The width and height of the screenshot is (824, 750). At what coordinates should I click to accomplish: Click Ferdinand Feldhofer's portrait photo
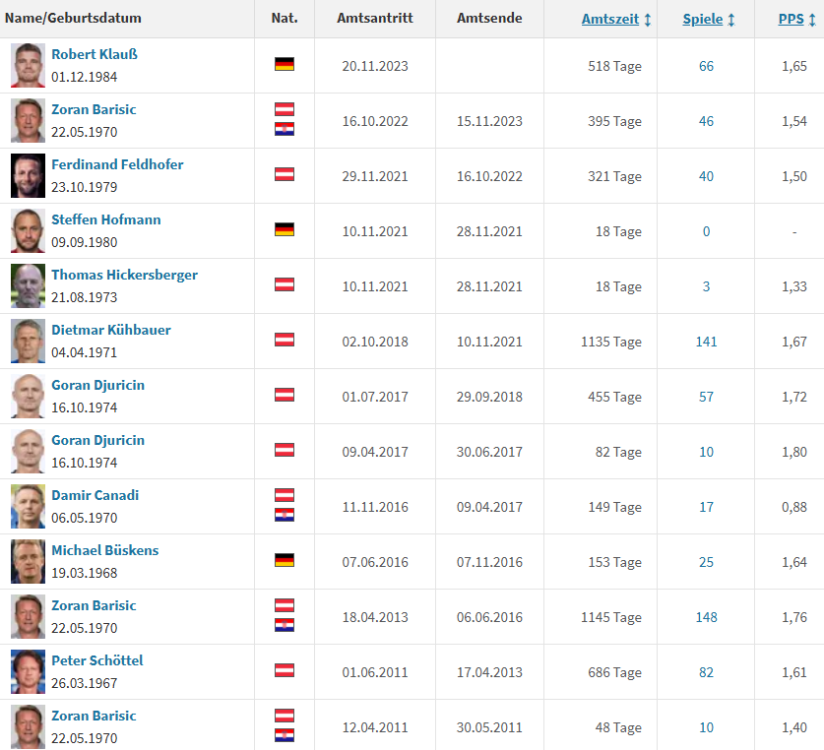tap(28, 176)
